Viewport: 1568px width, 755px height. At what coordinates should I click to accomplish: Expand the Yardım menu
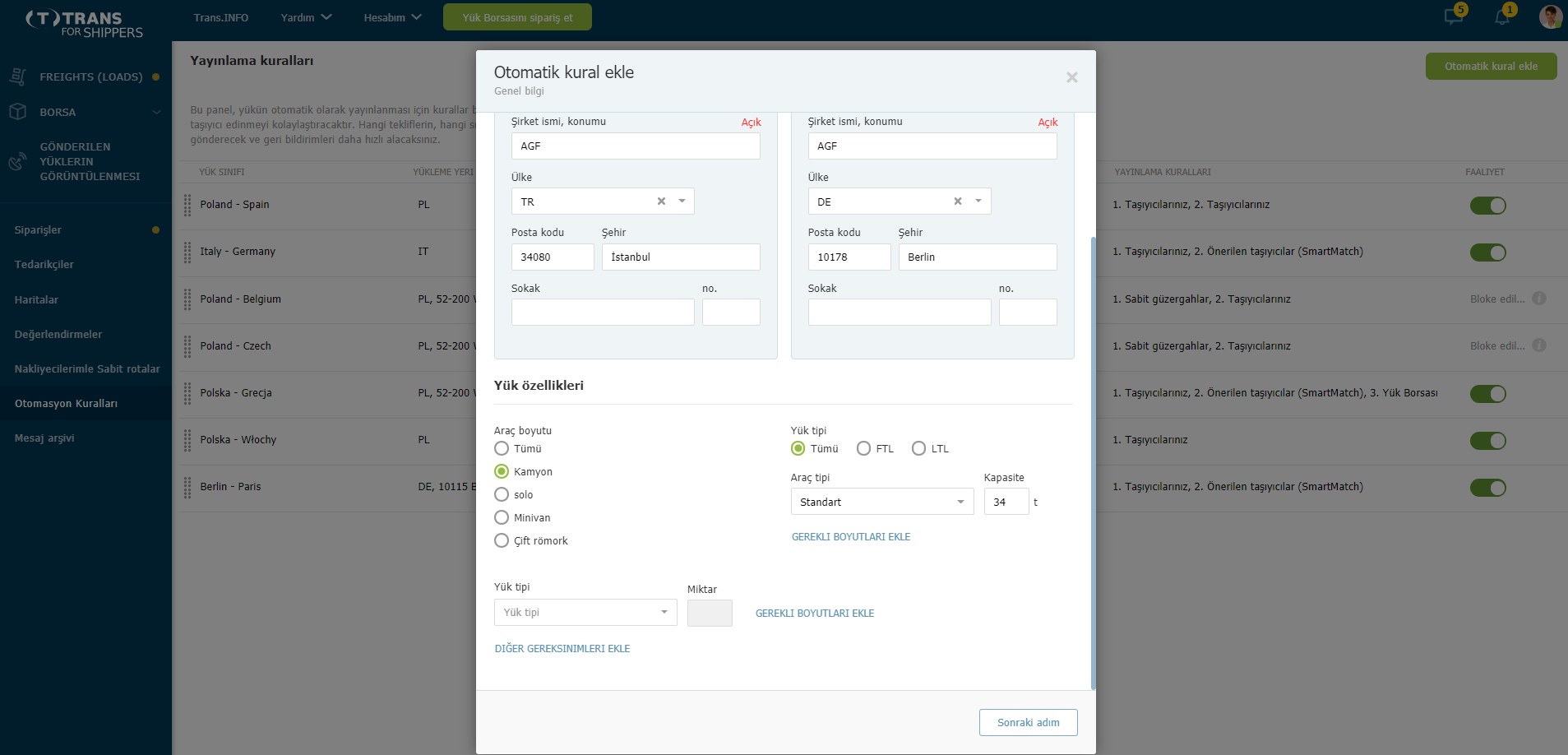click(306, 17)
